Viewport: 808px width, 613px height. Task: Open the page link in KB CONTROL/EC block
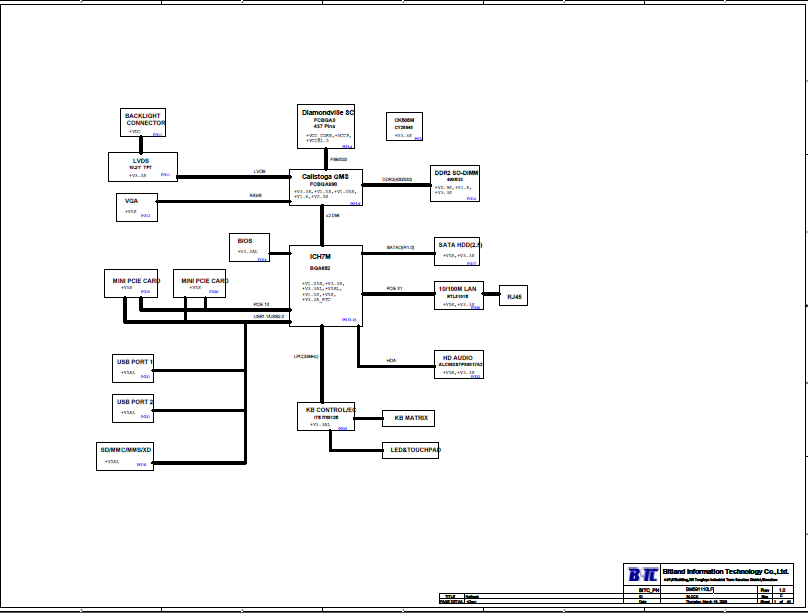click(343, 429)
